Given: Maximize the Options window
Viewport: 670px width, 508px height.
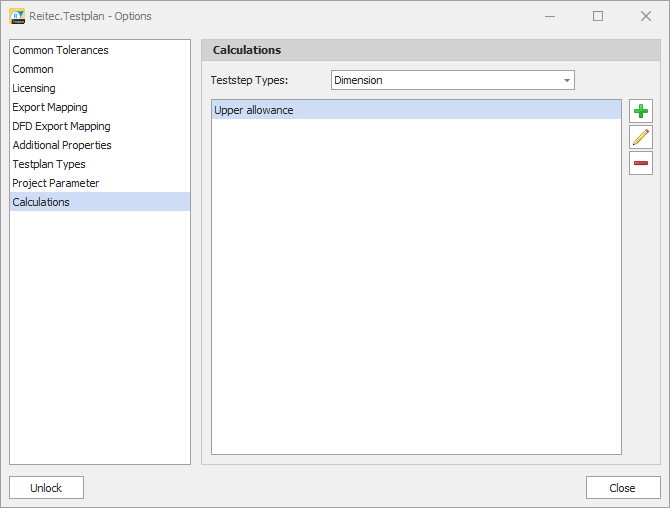Looking at the screenshot, I should [x=598, y=16].
